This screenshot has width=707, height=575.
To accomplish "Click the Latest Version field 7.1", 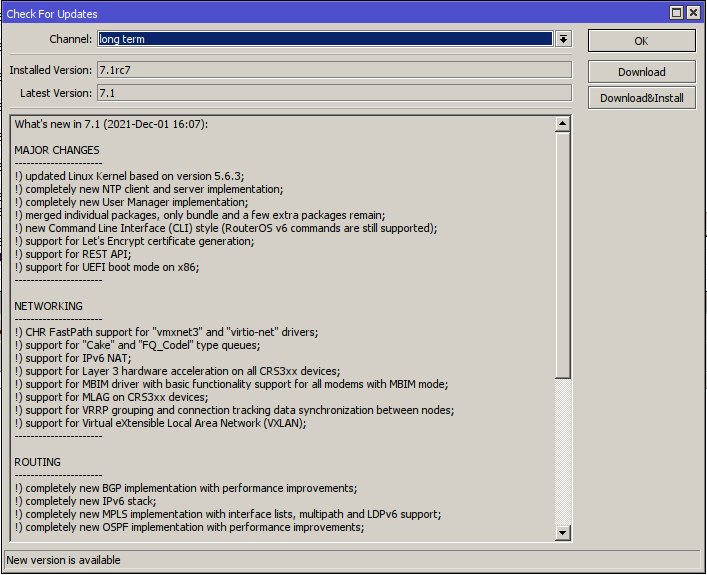I will click(x=334, y=93).
